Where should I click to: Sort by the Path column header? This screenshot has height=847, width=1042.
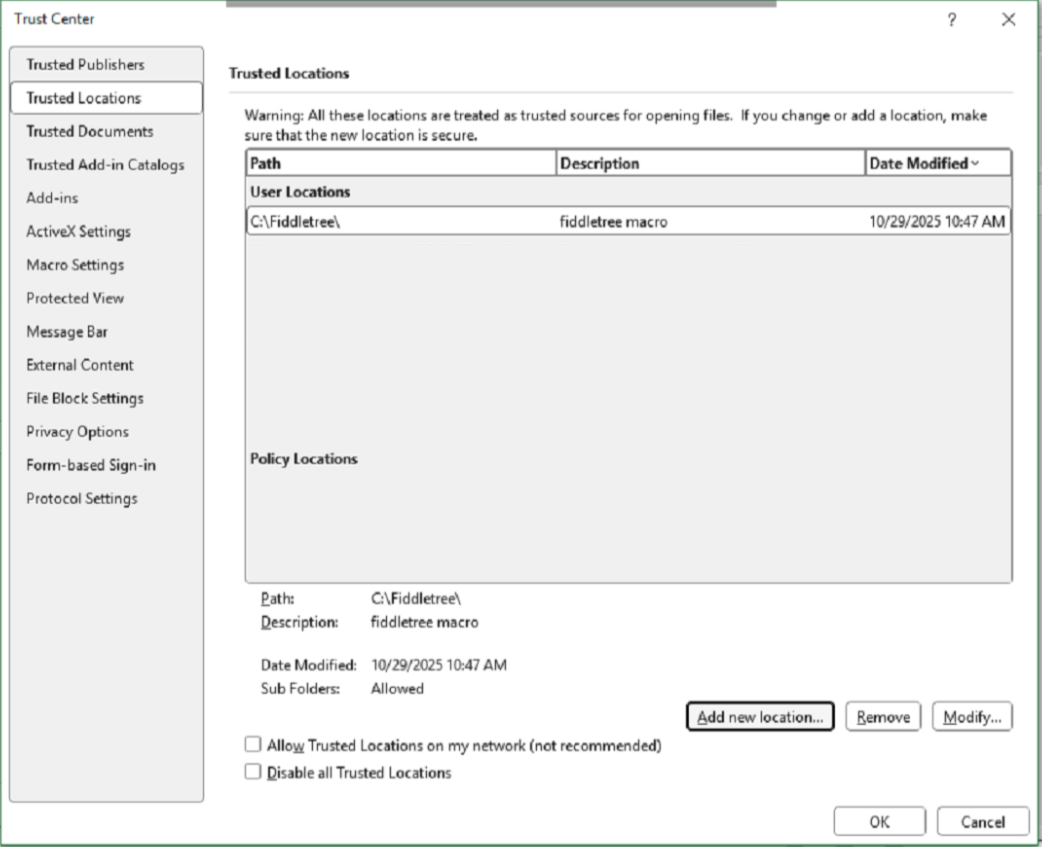pos(401,163)
